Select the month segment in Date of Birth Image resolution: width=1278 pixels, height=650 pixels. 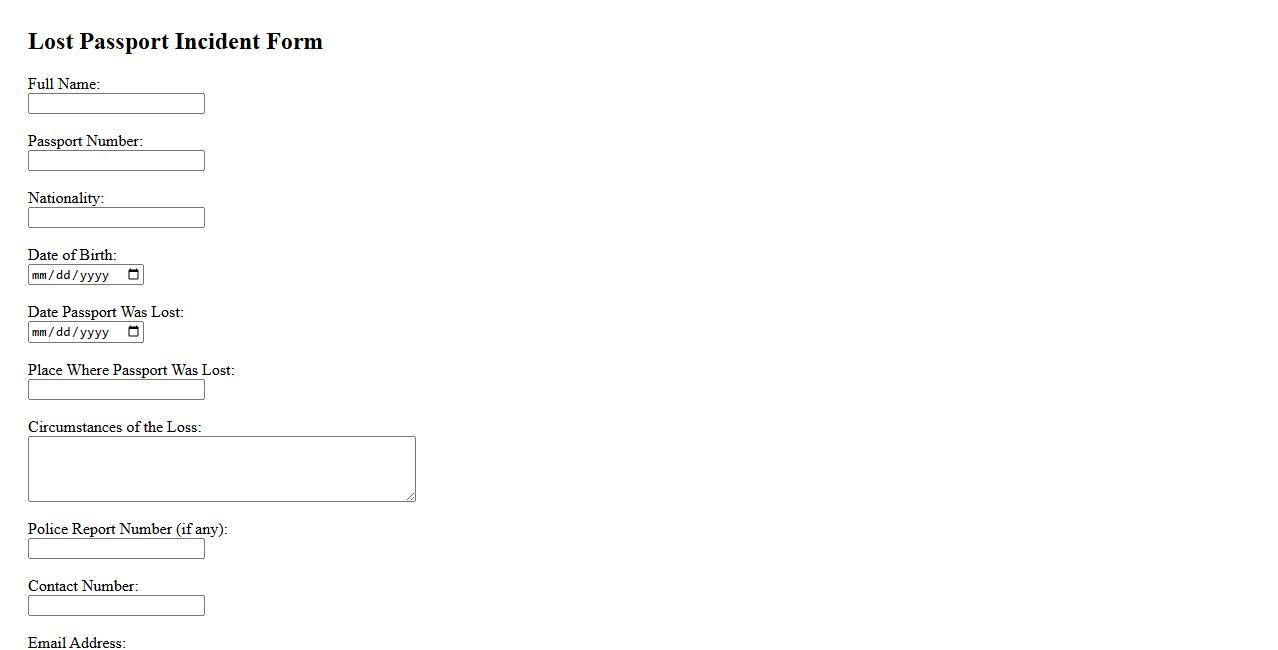[40, 275]
